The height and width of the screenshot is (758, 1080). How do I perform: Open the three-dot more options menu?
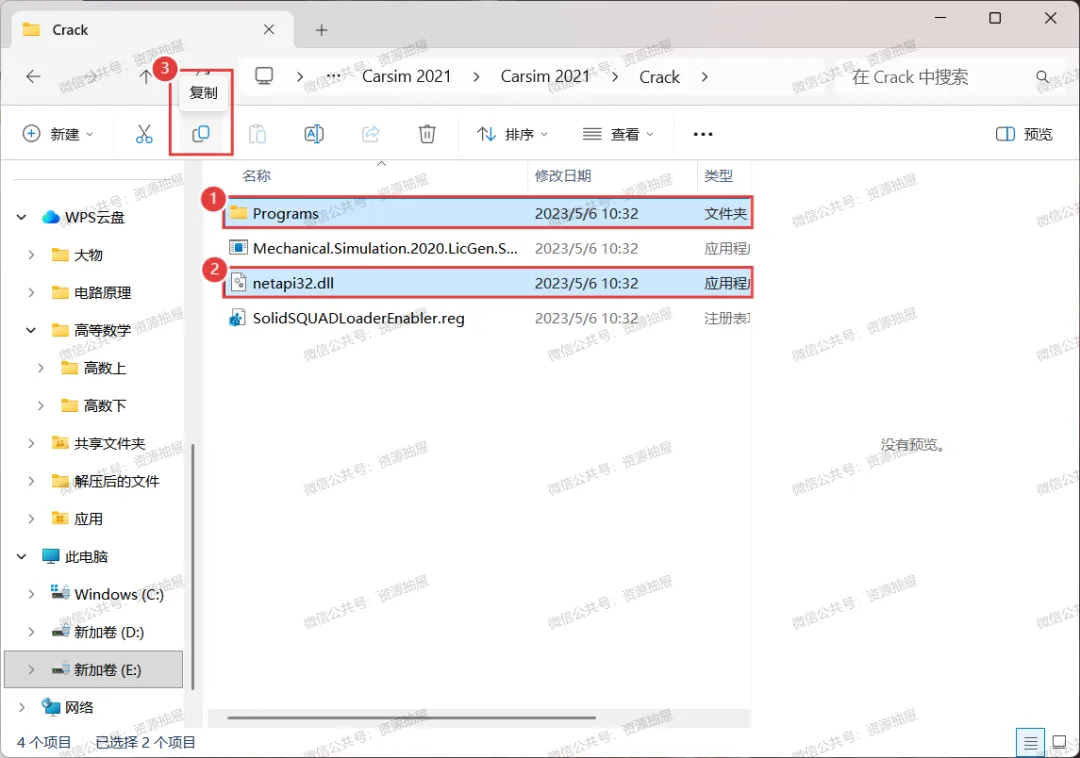coord(703,134)
